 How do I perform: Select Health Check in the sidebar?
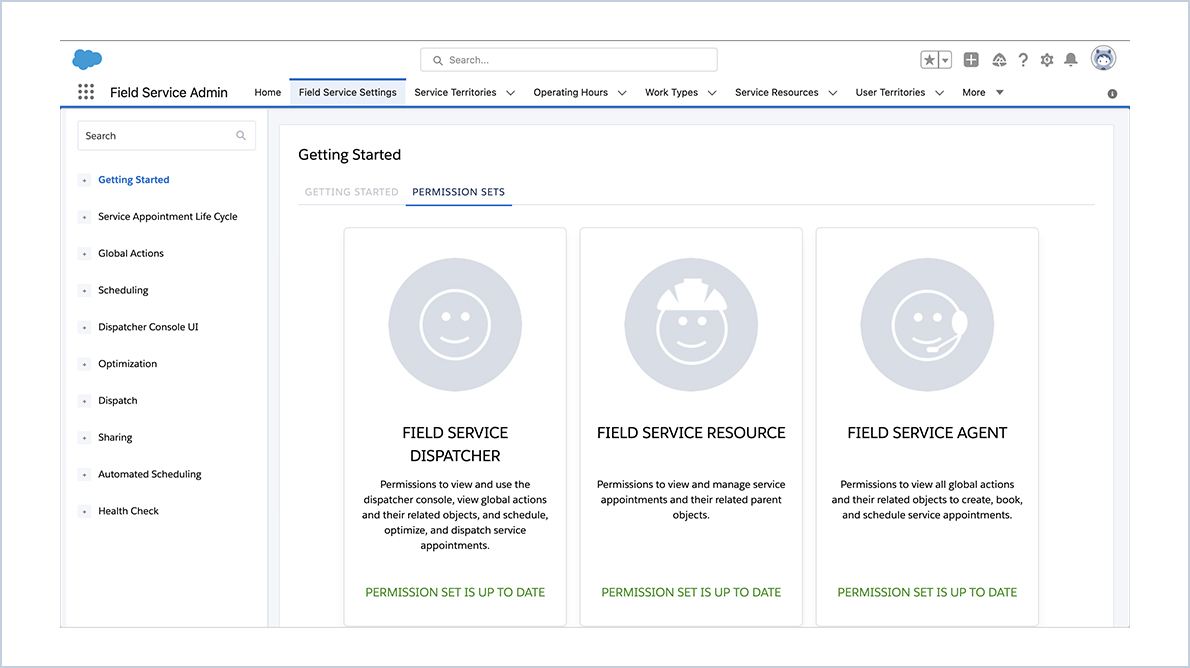[128, 510]
